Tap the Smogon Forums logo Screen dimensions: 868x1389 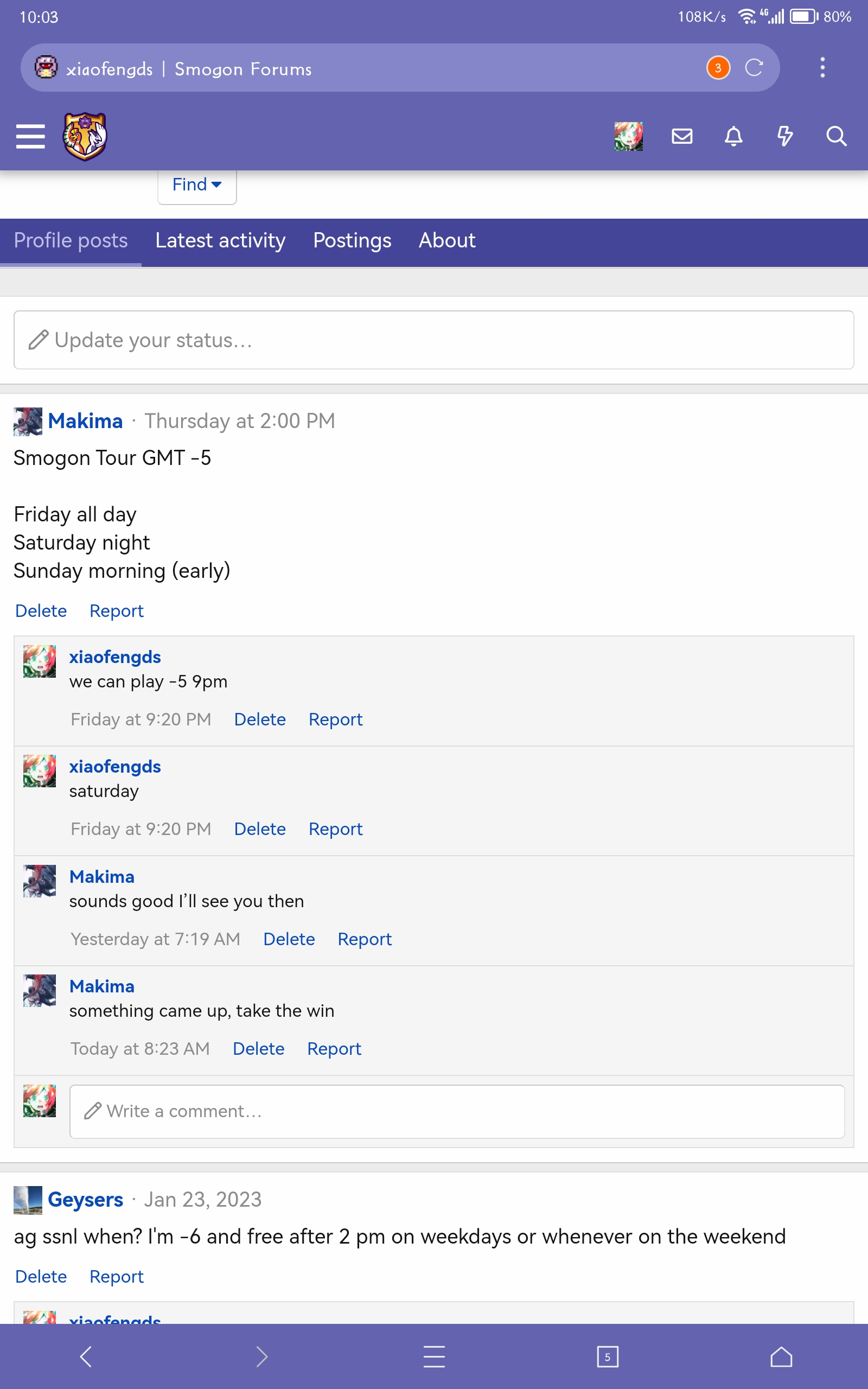tap(85, 136)
